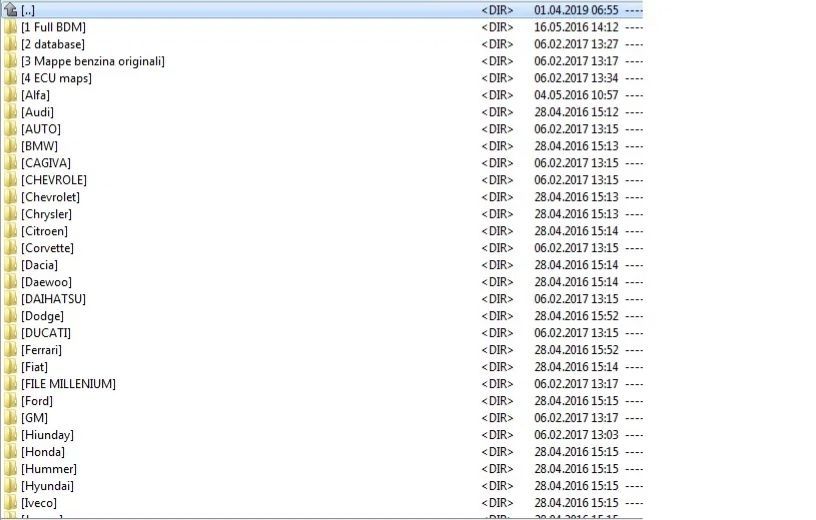Click the folder icon beside 2 database
The image size is (816, 520).
pyautogui.click(x=10, y=44)
